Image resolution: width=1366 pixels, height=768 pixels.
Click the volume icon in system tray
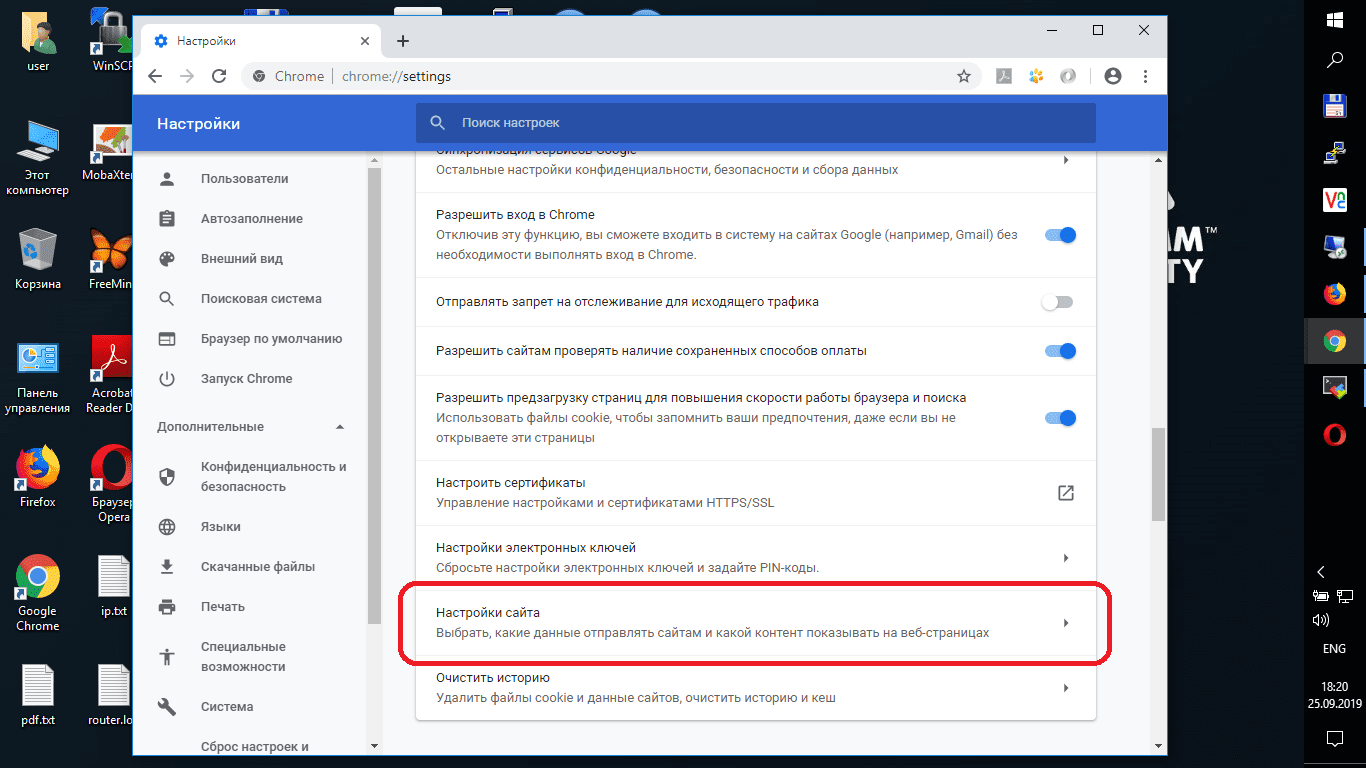pyautogui.click(x=1321, y=620)
